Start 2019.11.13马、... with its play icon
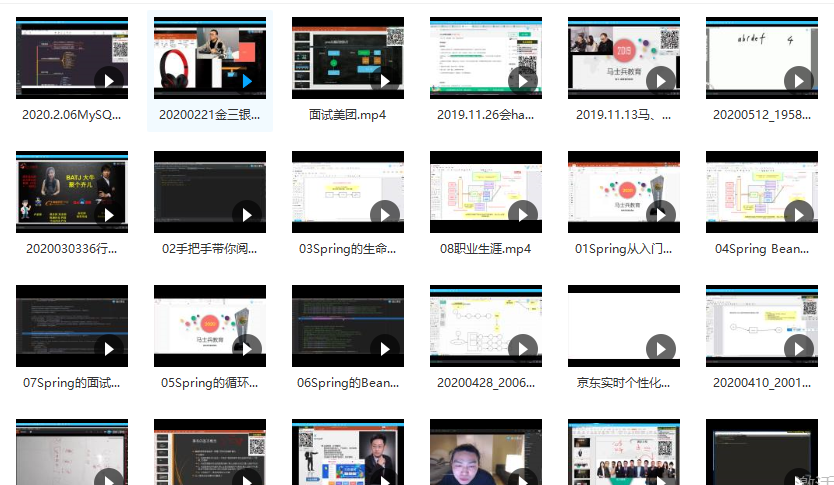 (661, 81)
